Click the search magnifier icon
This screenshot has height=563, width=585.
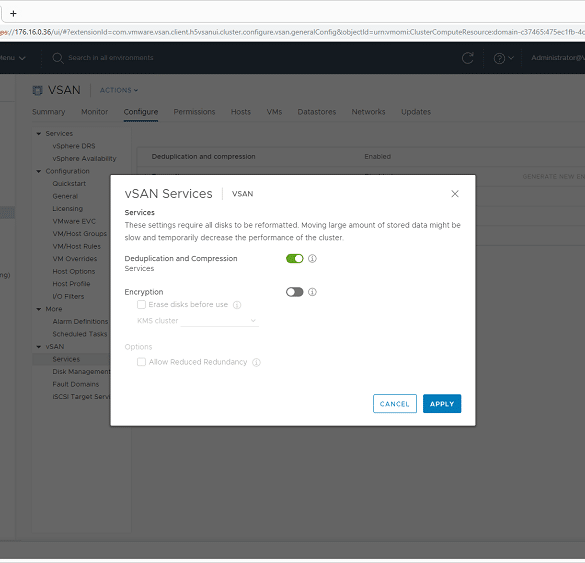point(57,58)
